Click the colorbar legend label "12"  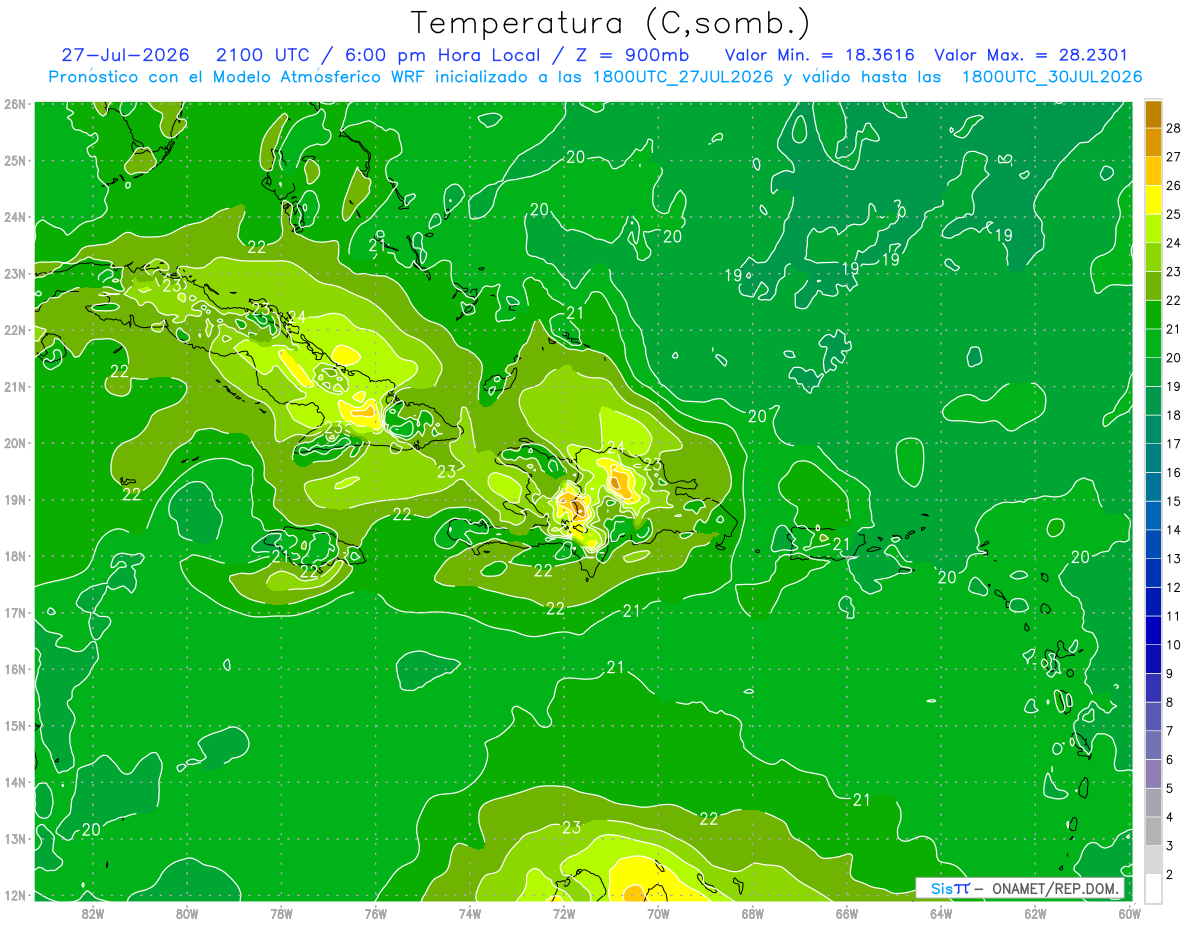1174,587
